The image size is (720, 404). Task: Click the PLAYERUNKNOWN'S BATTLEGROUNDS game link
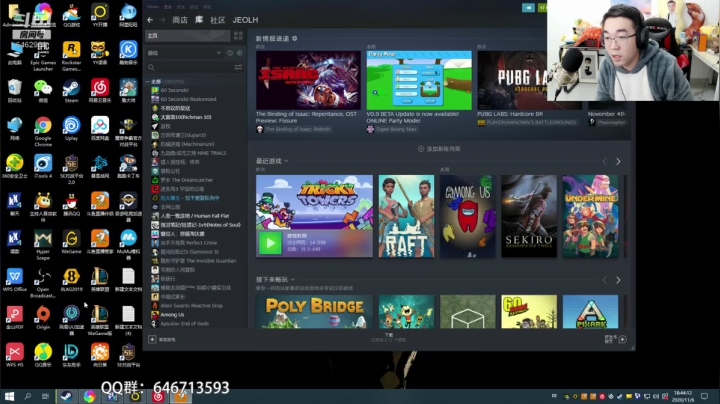pos(531,123)
